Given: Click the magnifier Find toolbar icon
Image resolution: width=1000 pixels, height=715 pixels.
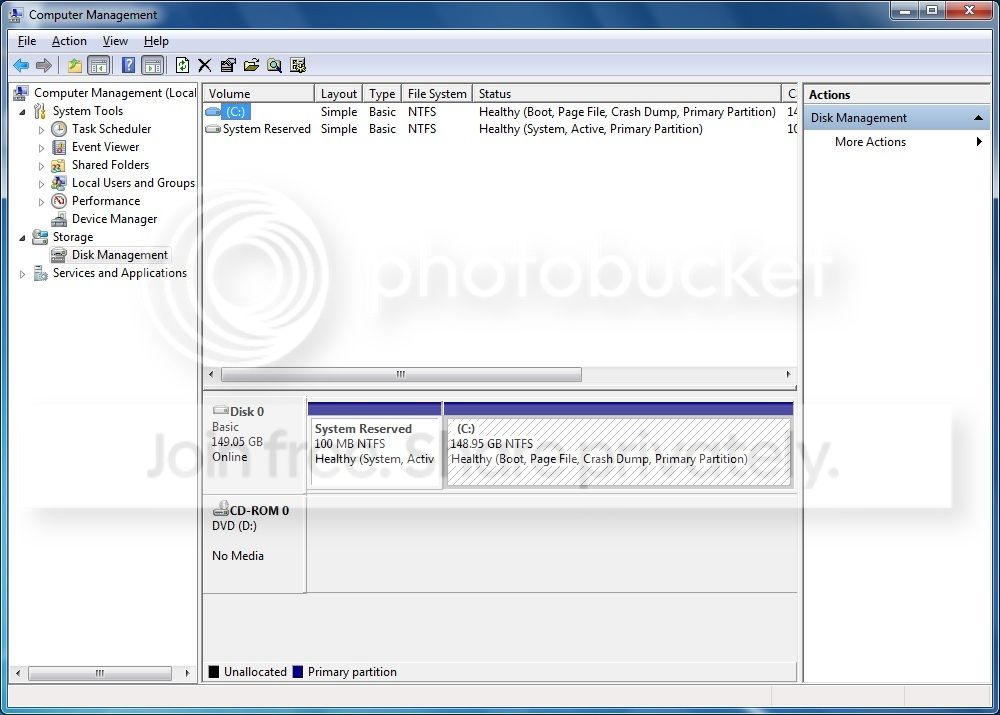Looking at the screenshot, I should click(275, 65).
